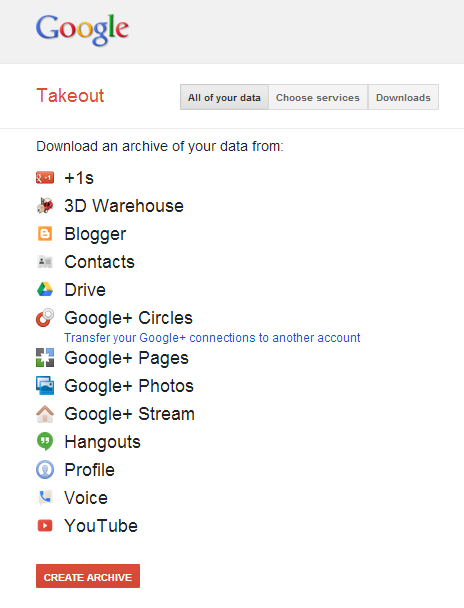Screen dimensions: 464x608
Task: Click the Google+ Circles icon
Action: [45, 318]
